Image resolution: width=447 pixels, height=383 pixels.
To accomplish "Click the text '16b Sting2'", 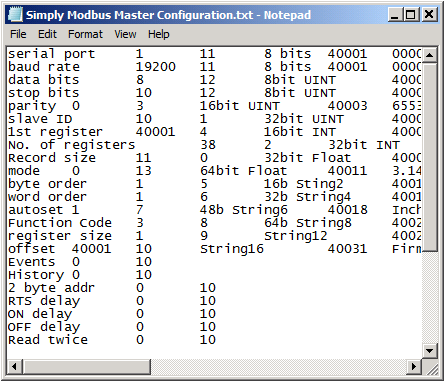I will point(303,184).
